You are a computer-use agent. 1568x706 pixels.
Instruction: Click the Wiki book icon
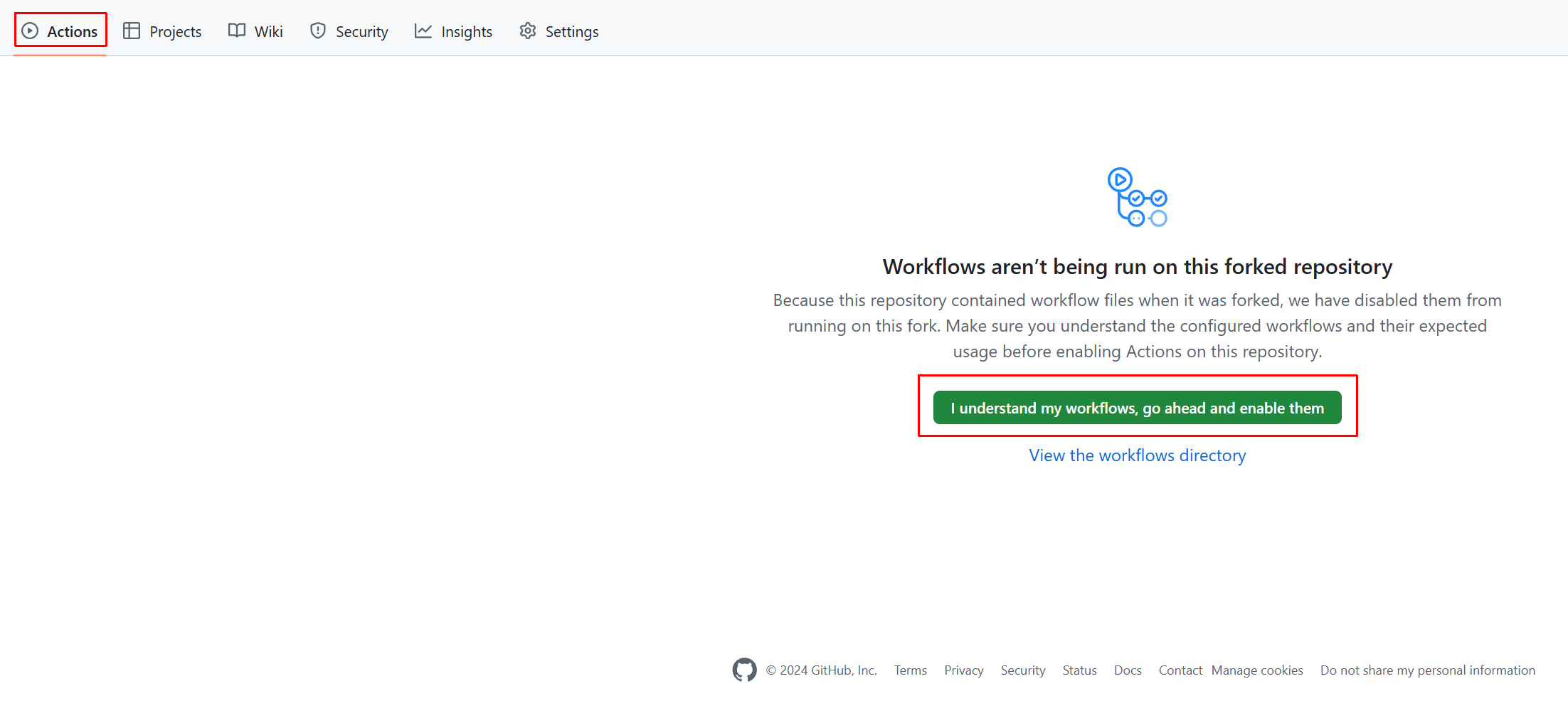(x=237, y=31)
